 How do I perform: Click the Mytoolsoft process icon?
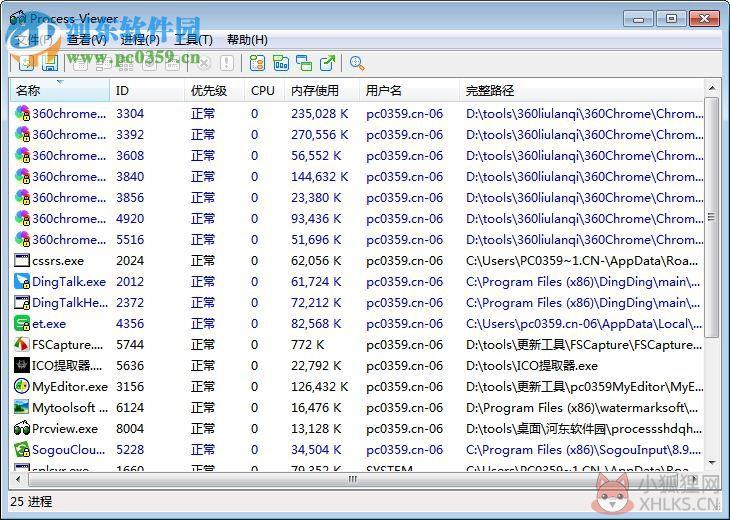coord(22,407)
